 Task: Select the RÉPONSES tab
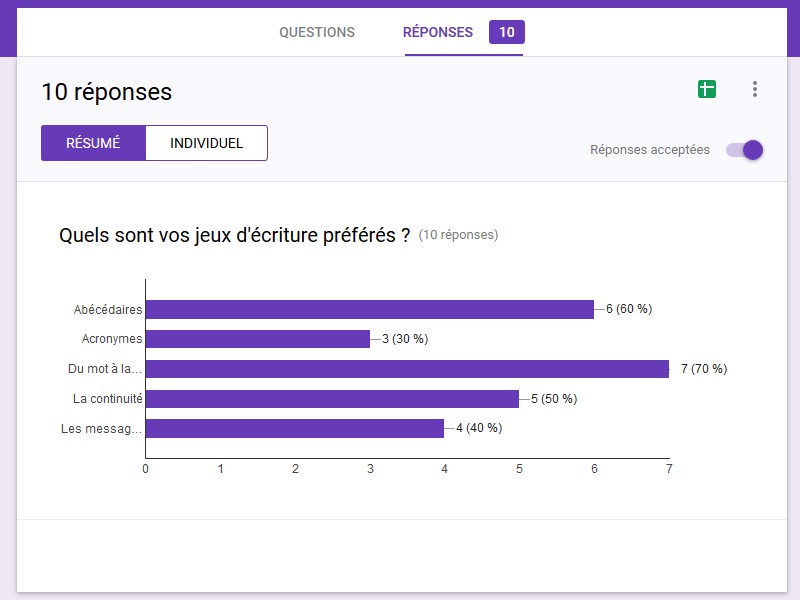[438, 32]
